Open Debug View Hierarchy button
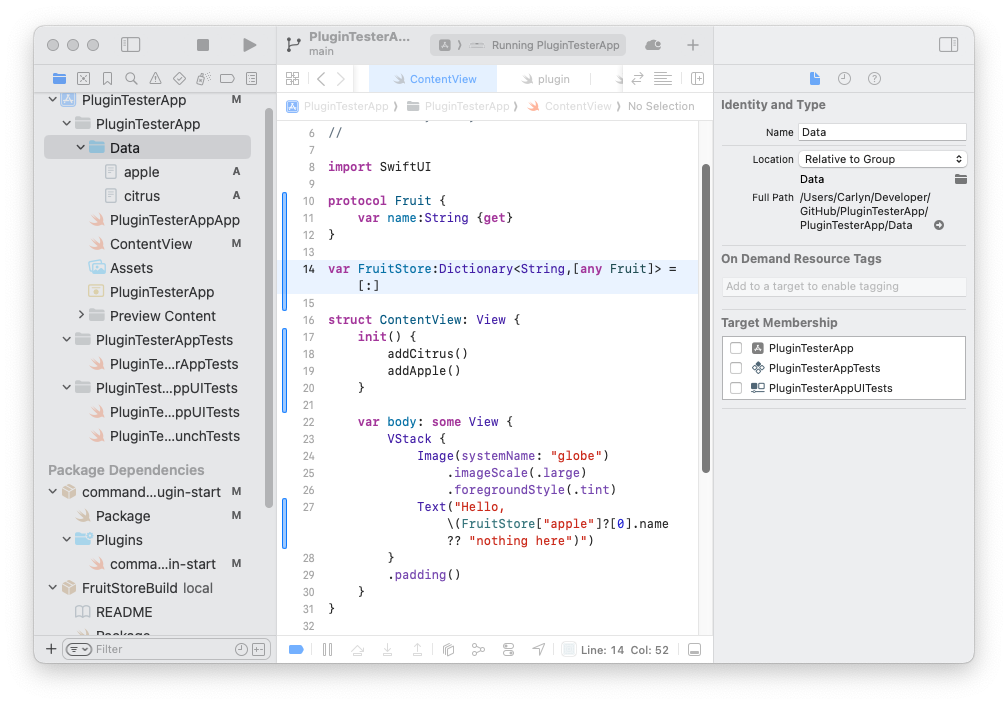1008x705 pixels. (449, 650)
